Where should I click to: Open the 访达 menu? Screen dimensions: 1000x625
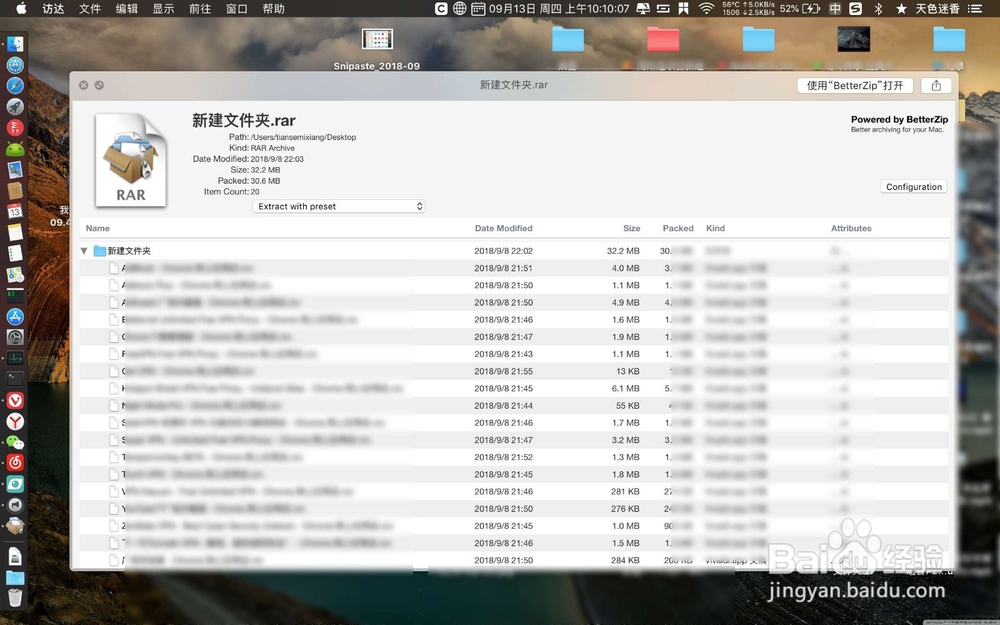pyautogui.click(x=53, y=8)
